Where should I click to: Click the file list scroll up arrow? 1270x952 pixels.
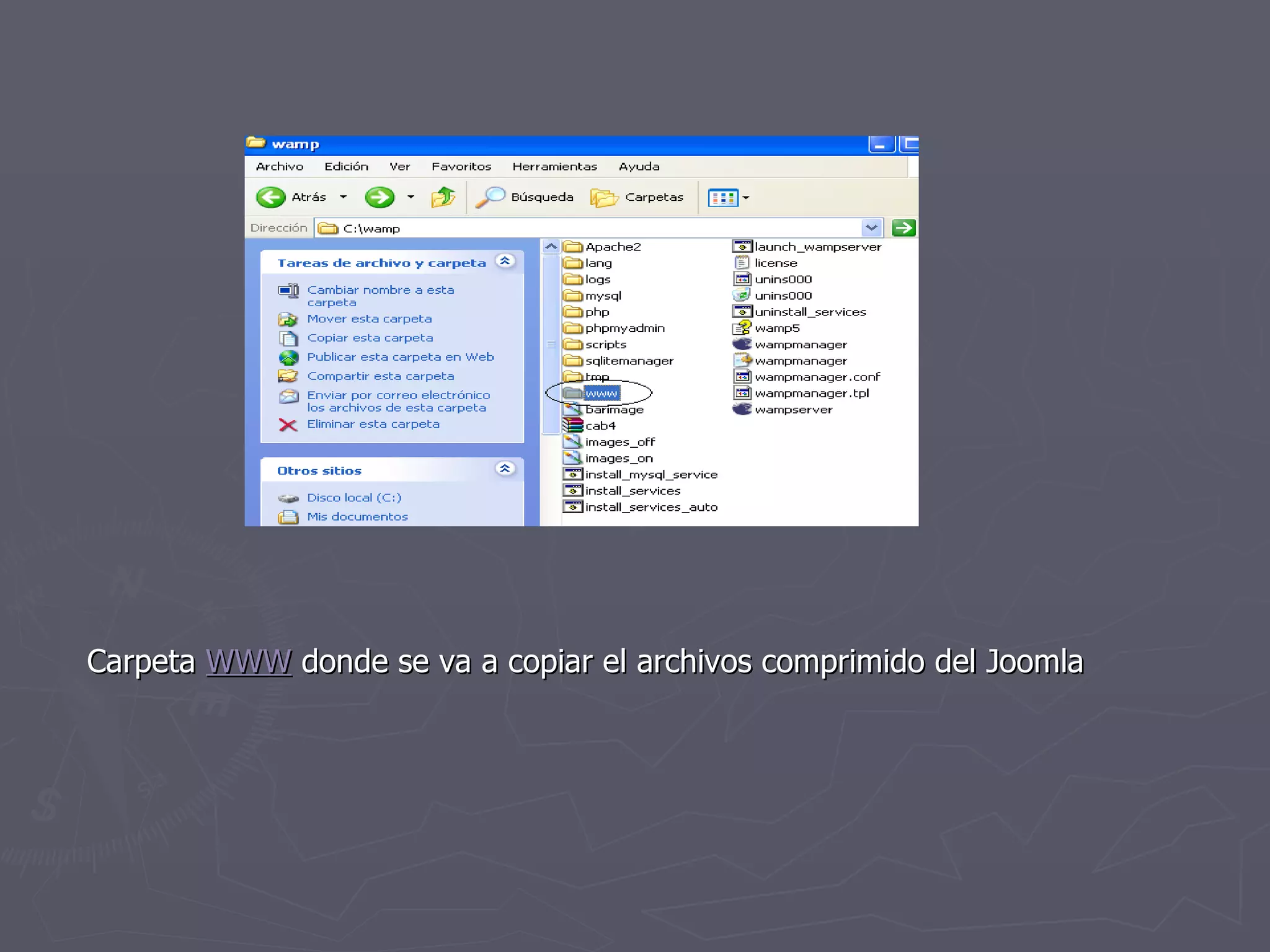click(x=551, y=247)
